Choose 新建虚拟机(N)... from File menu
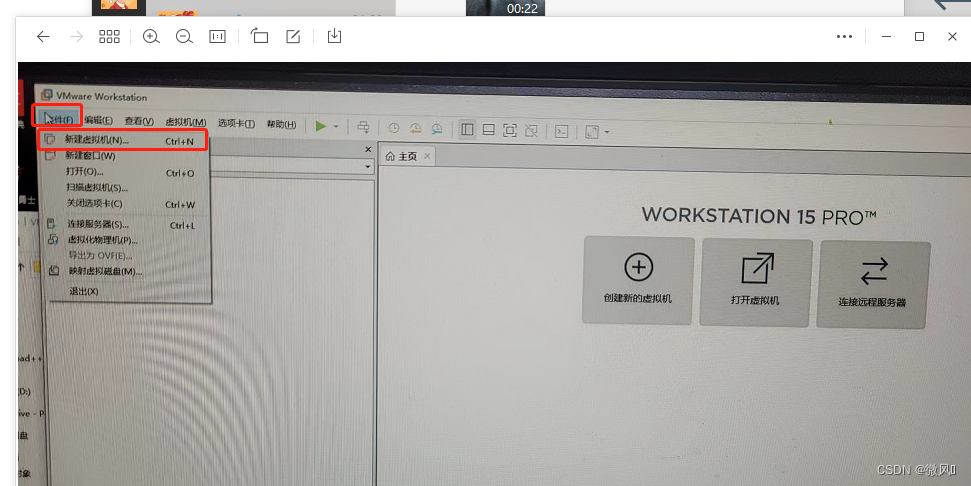Viewport: 971px width, 486px height. 124,140
